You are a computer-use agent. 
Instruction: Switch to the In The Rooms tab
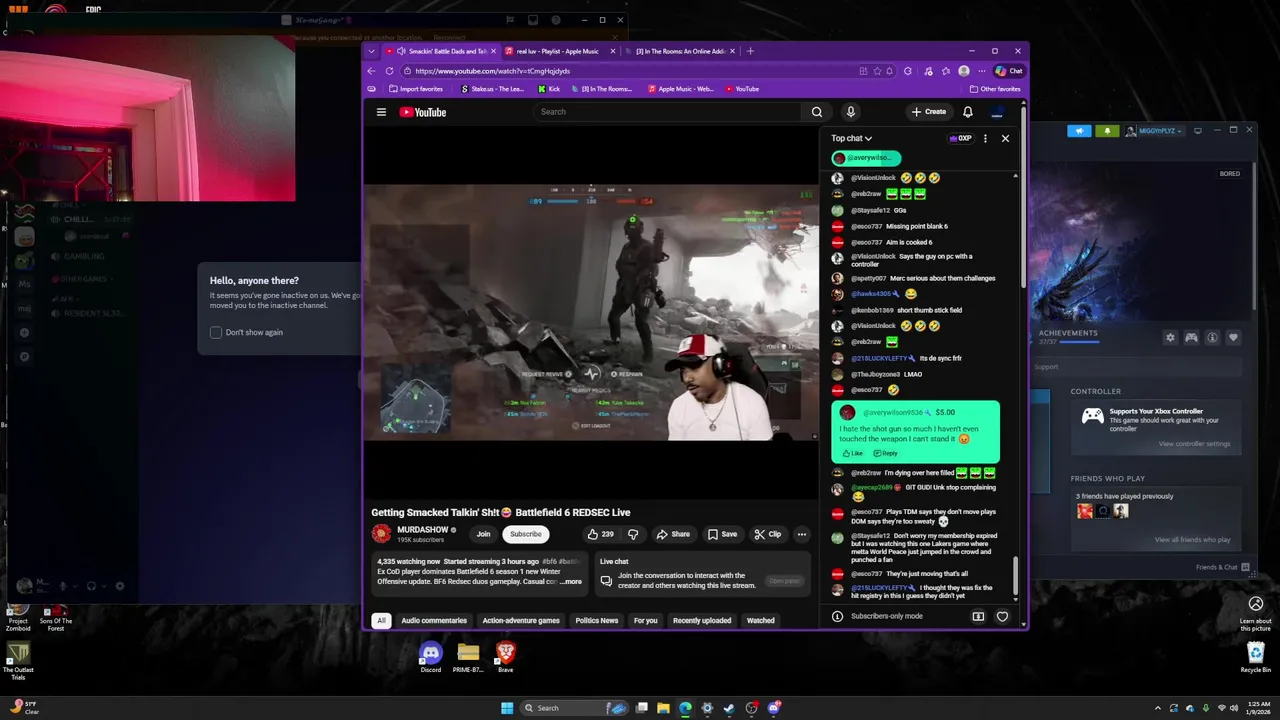pos(681,51)
